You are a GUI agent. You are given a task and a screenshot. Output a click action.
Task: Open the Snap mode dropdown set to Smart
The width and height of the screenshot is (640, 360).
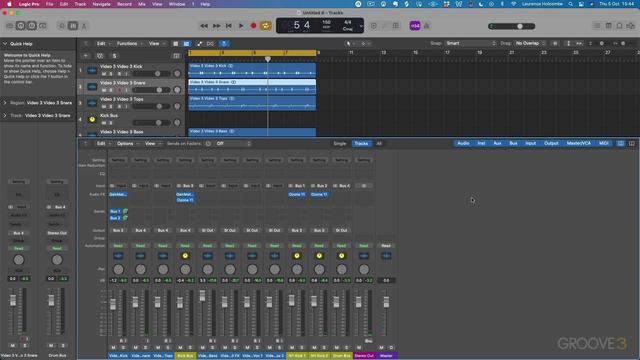[471, 43]
